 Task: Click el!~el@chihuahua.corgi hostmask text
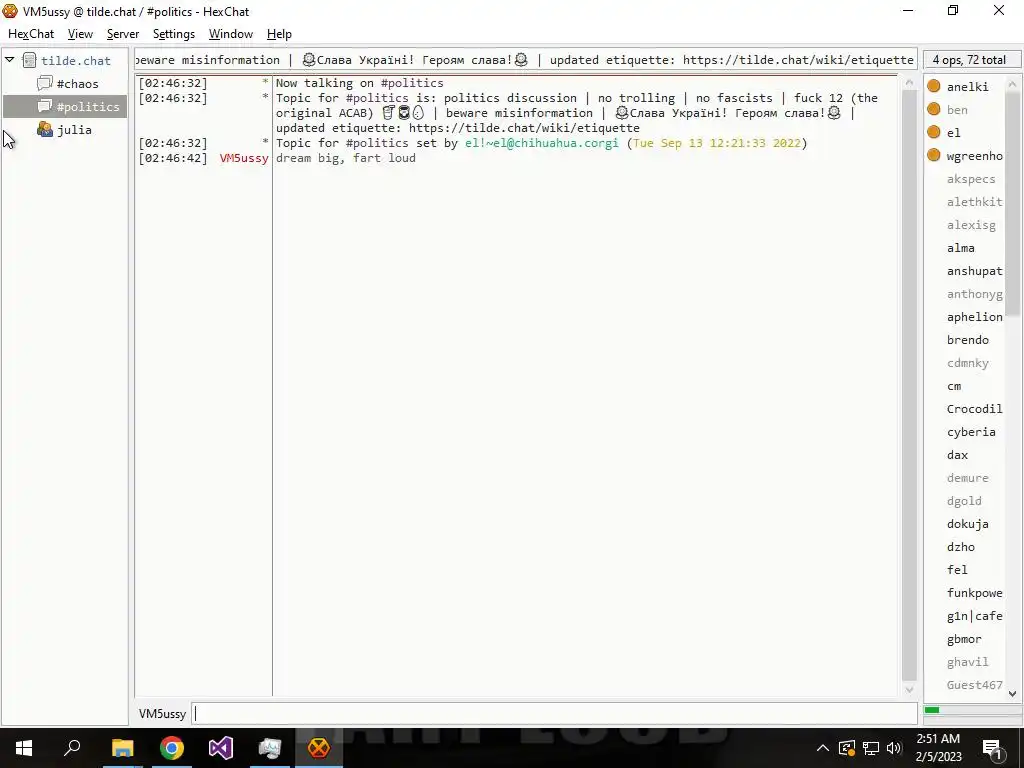click(541, 143)
